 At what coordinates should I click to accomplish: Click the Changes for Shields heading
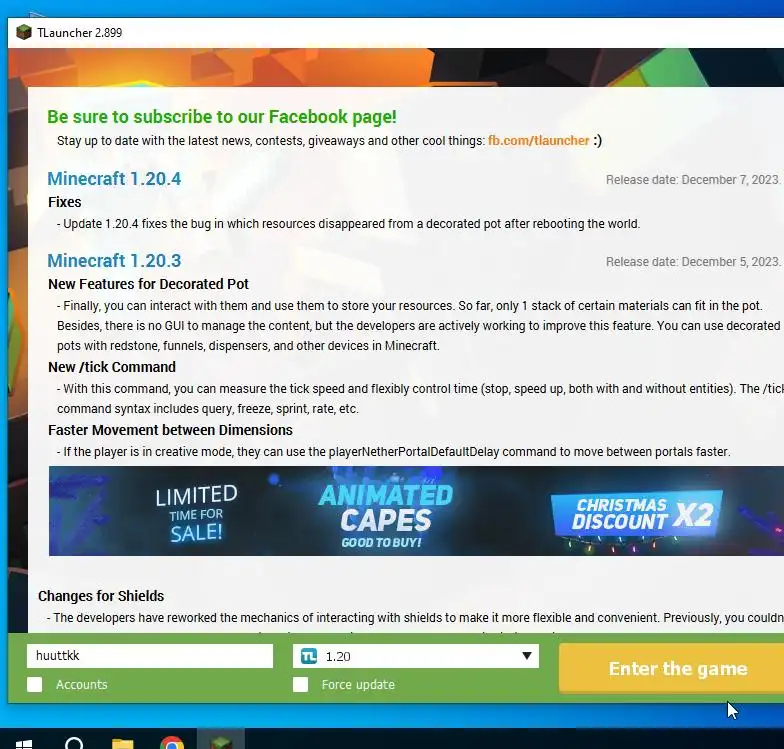pos(101,596)
